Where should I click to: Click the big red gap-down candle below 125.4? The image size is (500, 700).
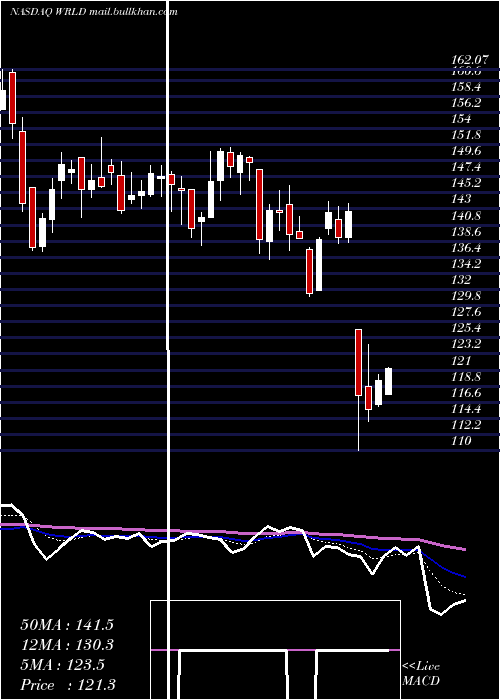(358, 362)
